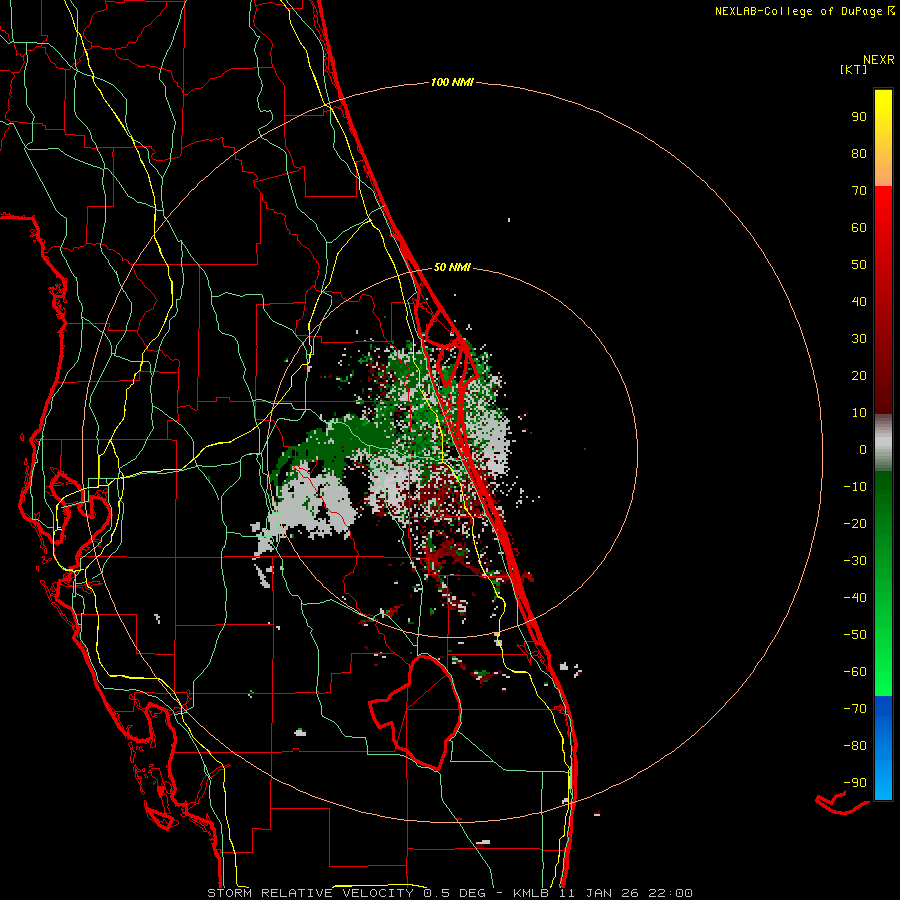This screenshot has height=900, width=900.
Task: Click the 20 value on the velocity scale
Action: point(859,376)
